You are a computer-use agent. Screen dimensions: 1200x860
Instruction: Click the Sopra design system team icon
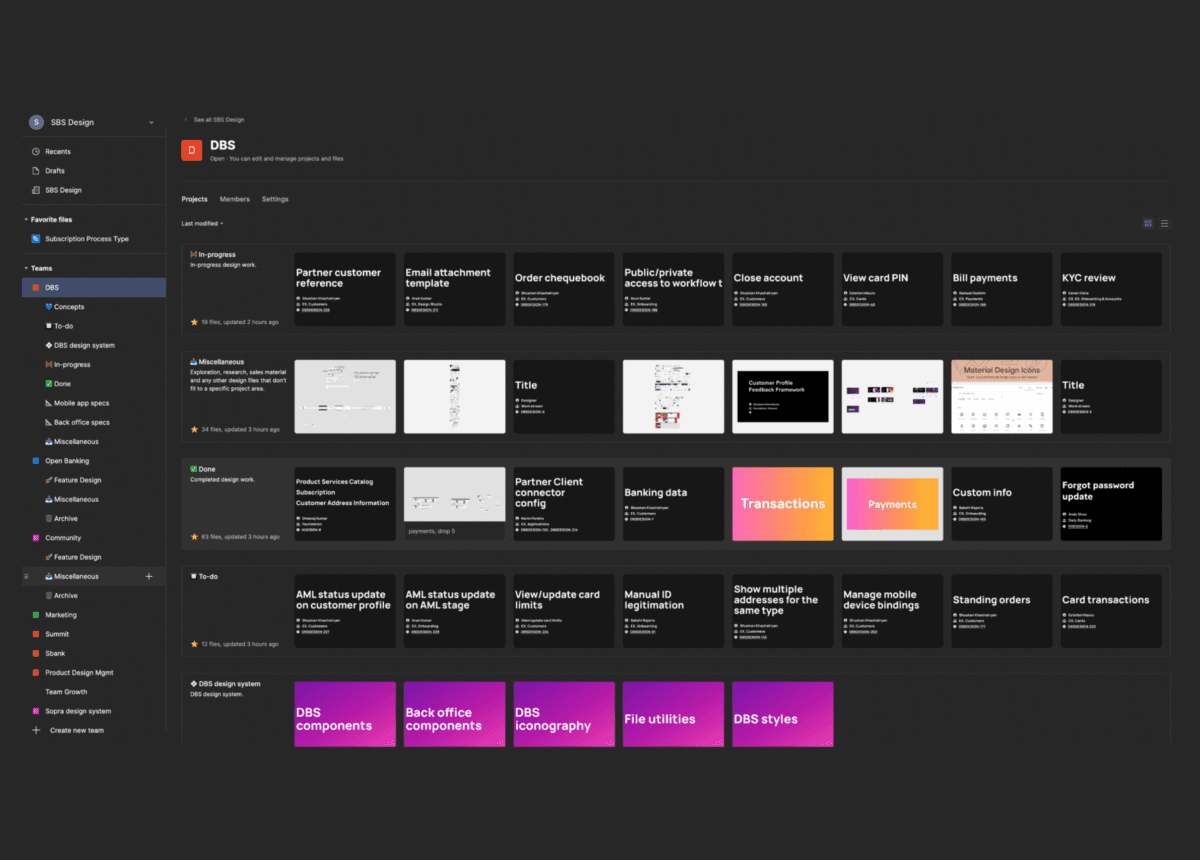(36, 711)
